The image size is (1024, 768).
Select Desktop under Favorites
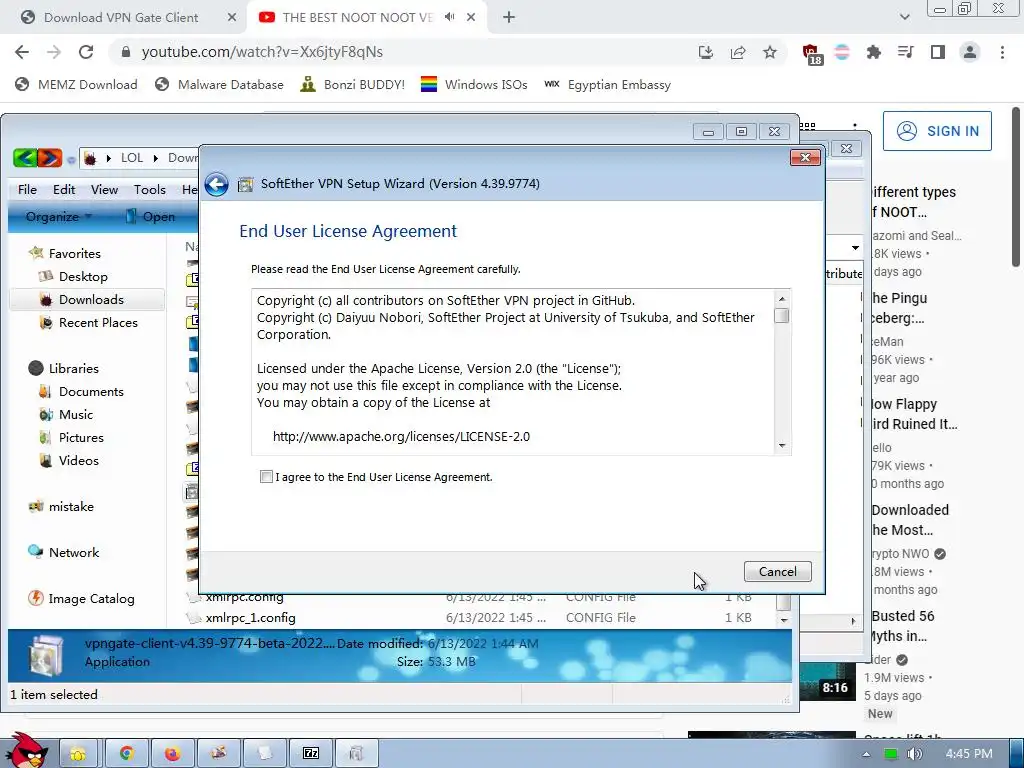coord(83,276)
